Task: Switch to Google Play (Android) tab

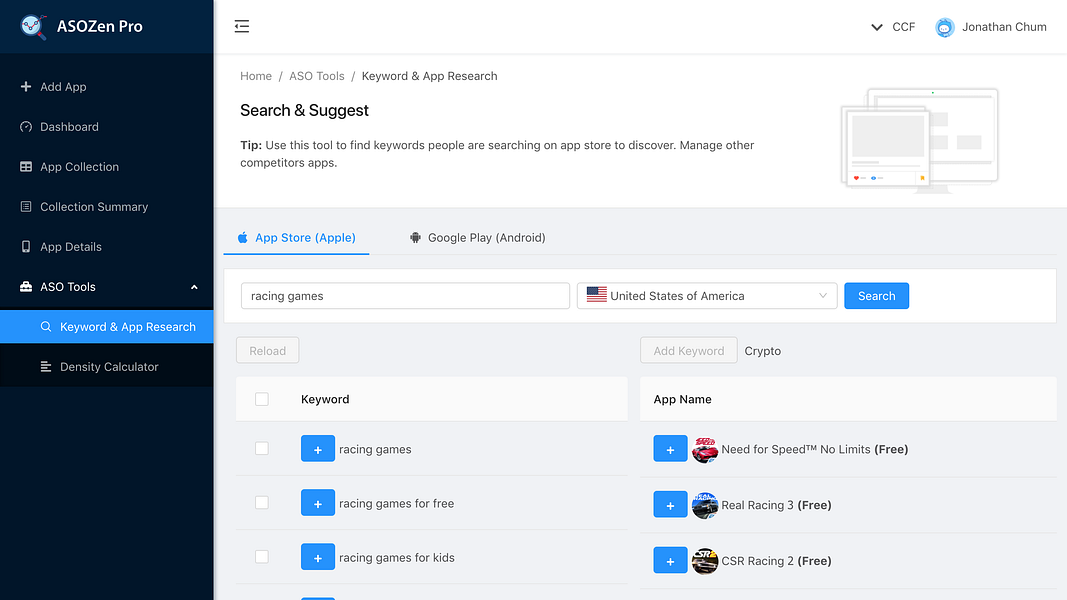Action: click(478, 237)
